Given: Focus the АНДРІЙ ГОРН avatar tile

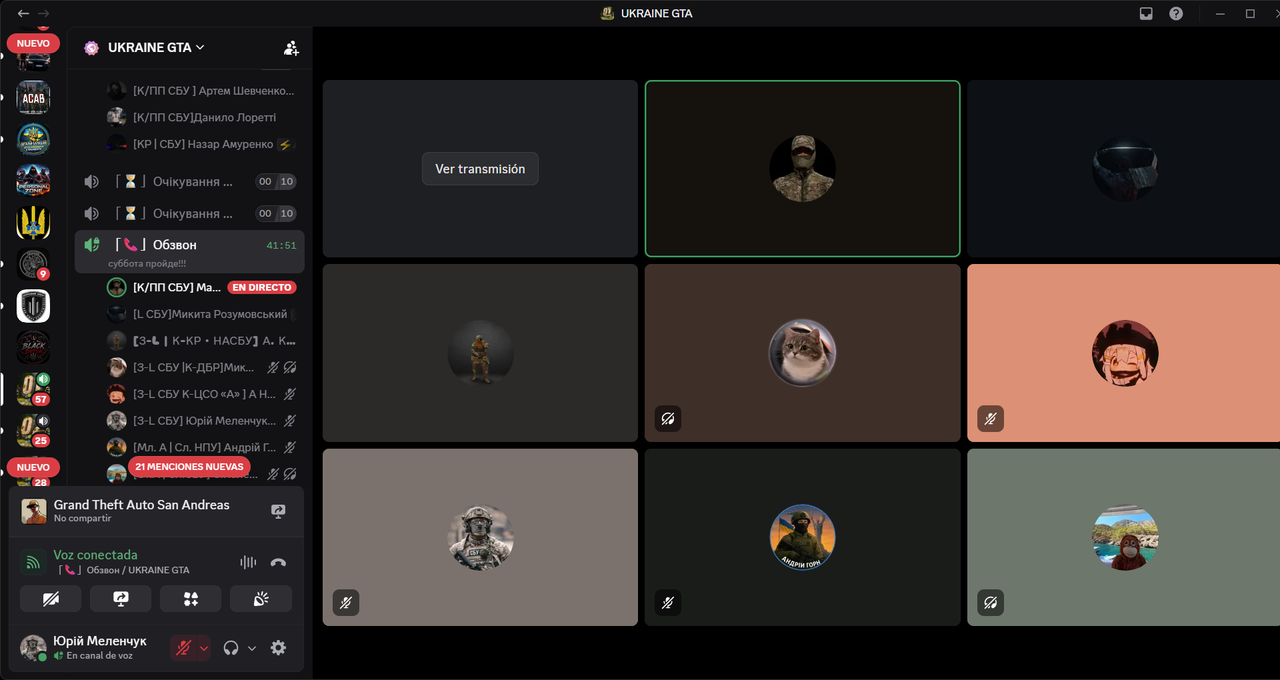Looking at the screenshot, I should [x=802, y=537].
